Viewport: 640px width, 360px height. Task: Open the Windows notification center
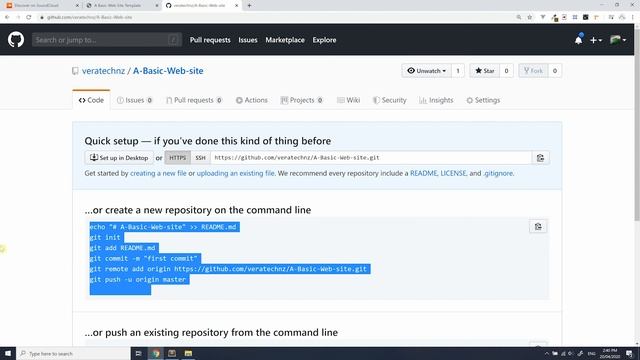pos(630,353)
